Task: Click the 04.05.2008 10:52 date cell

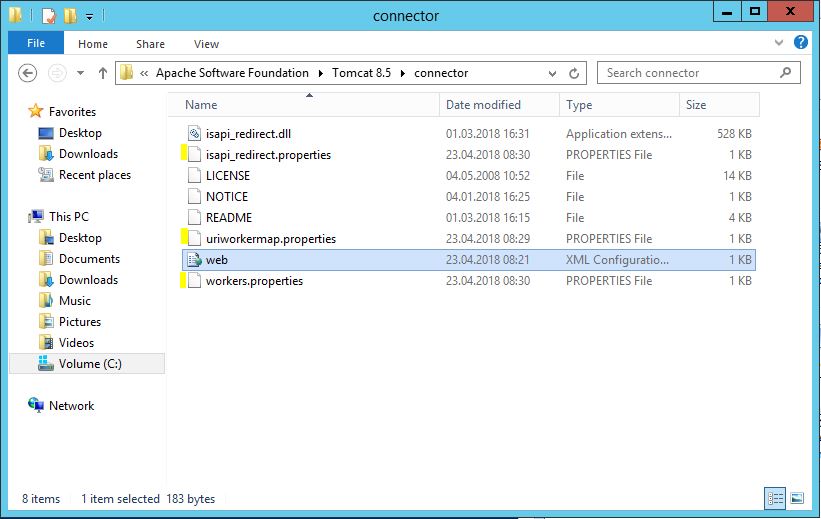Action: coord(487,176)
